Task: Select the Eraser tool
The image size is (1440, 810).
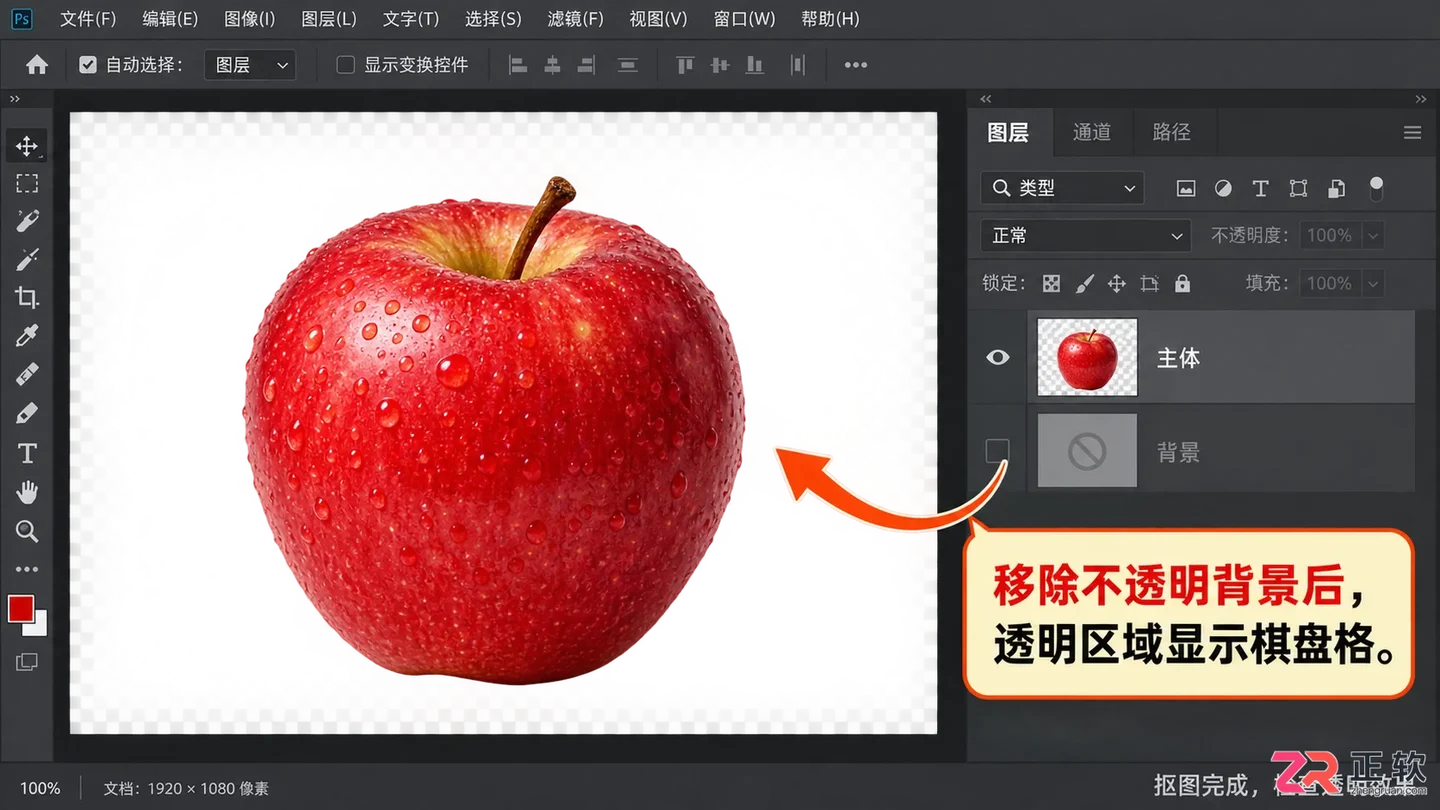Action: click(x=27, y=413)
